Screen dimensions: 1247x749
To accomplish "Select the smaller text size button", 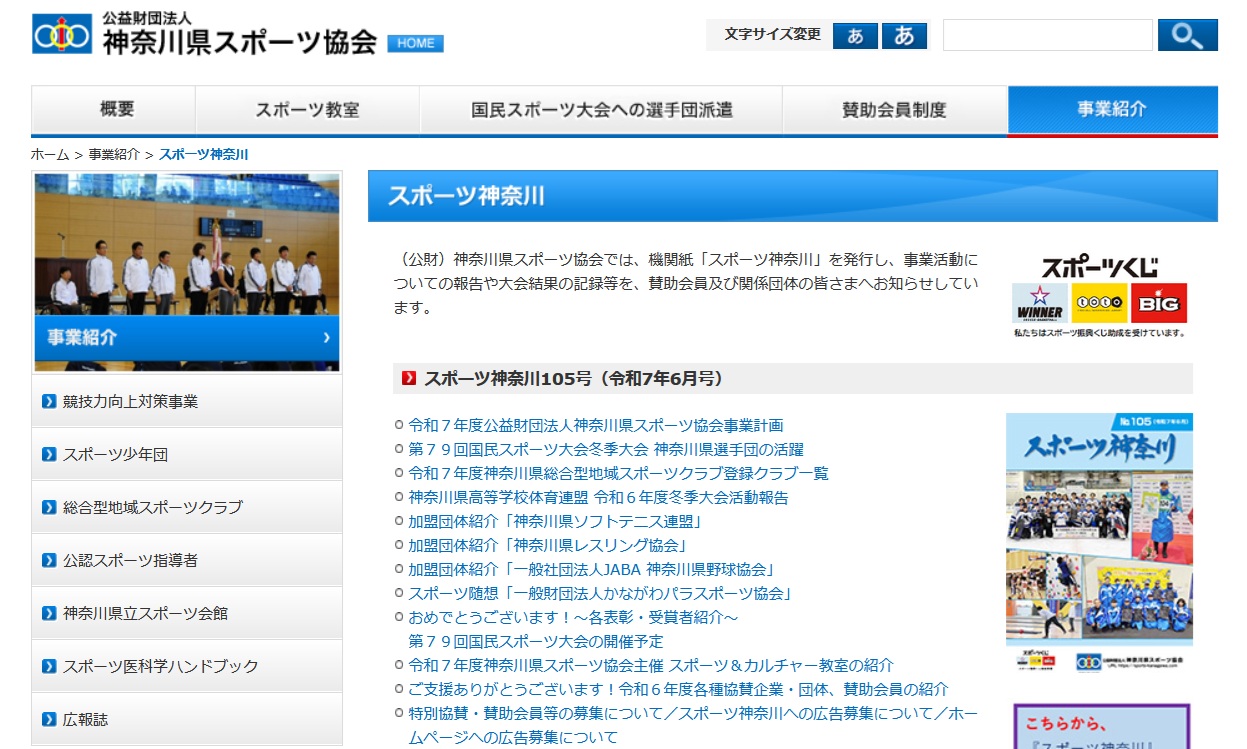I will [x=855, y=36].
